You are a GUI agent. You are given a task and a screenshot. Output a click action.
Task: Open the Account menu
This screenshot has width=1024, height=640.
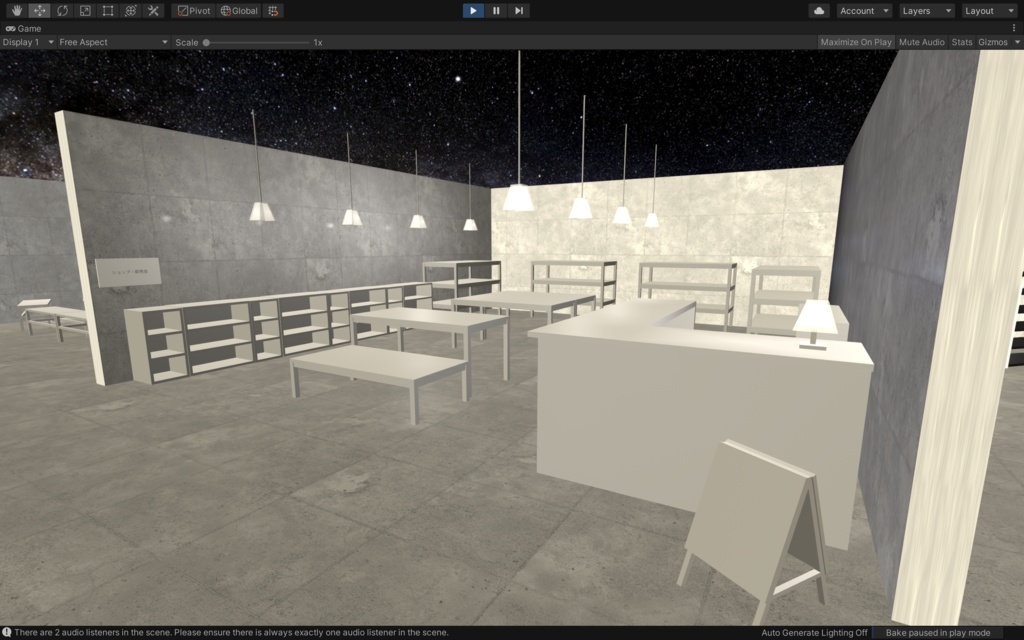(x=863, y=10)
